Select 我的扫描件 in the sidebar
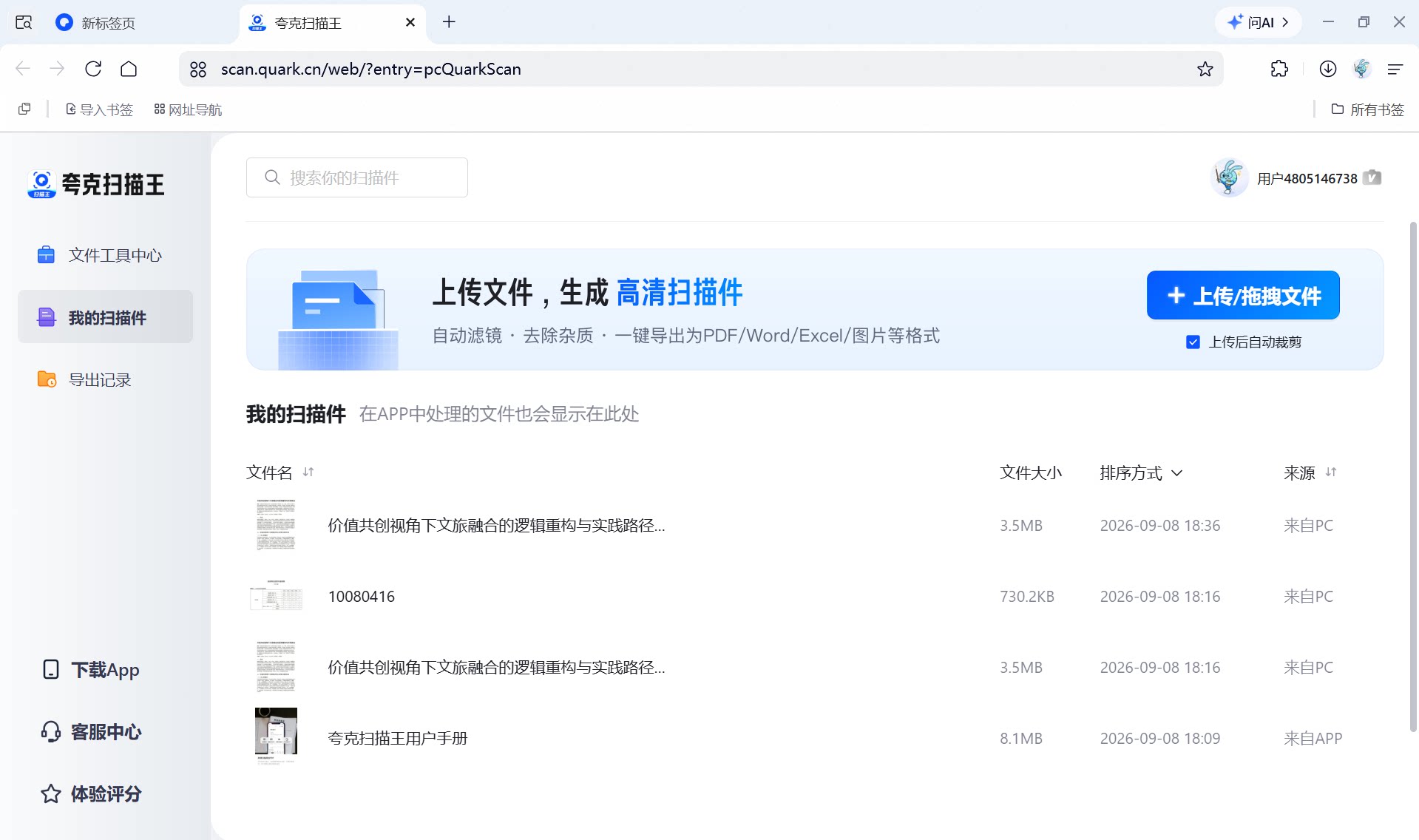The image size is (1419, 840). (x=105, y=317)
